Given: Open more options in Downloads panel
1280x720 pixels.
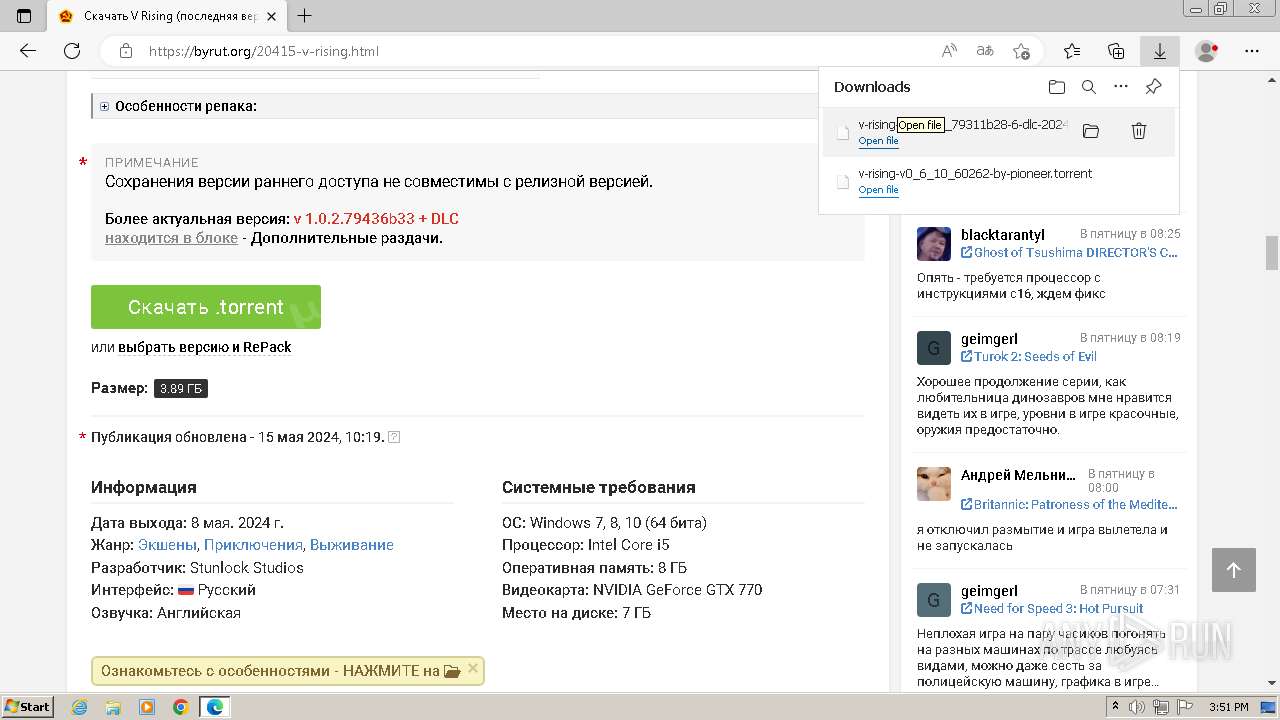Looking at the screenshot, I should pyautogui.click(x=1121, y=87).
